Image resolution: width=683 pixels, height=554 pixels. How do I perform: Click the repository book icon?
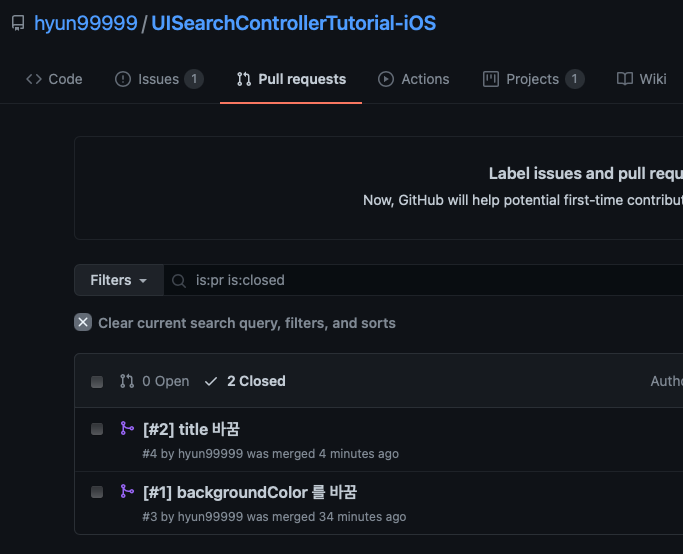pos(18,23)
